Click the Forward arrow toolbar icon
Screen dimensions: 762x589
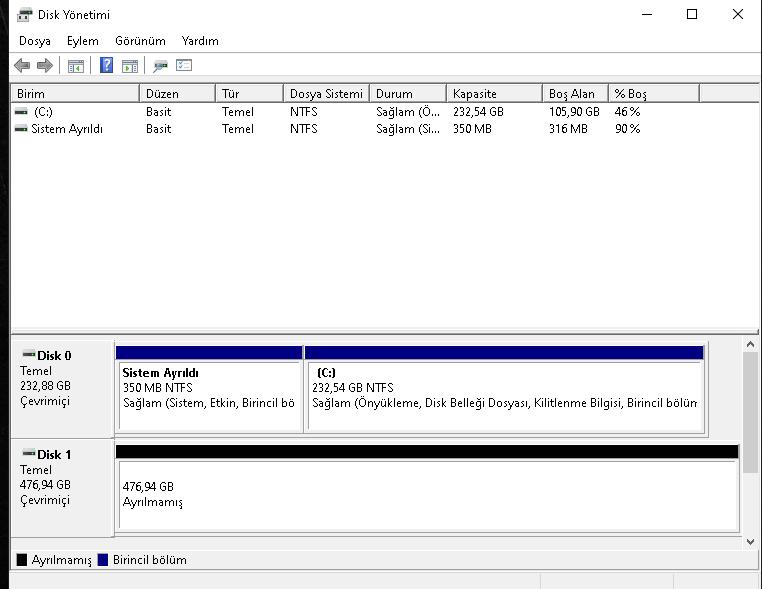pyautogui.click(x=44, y=66)
